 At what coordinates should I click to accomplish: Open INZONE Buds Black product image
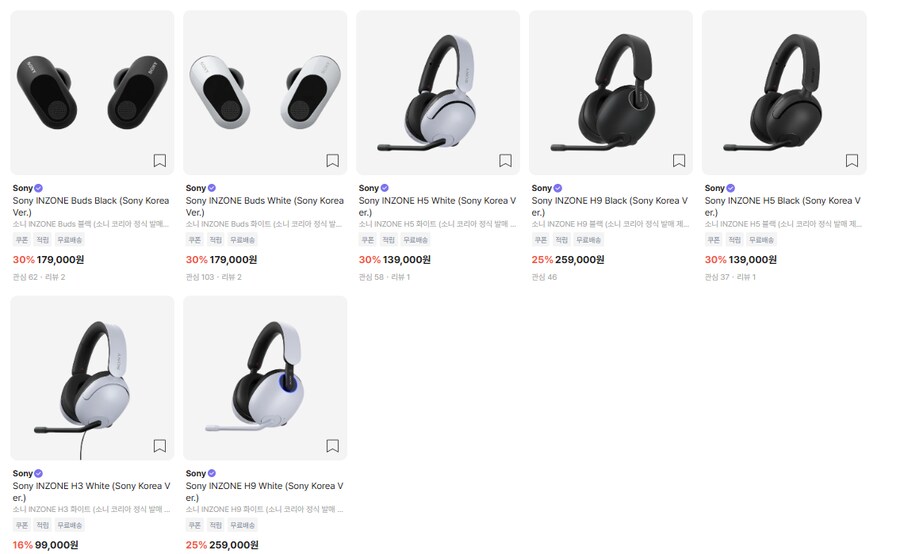tap(92, 90)
